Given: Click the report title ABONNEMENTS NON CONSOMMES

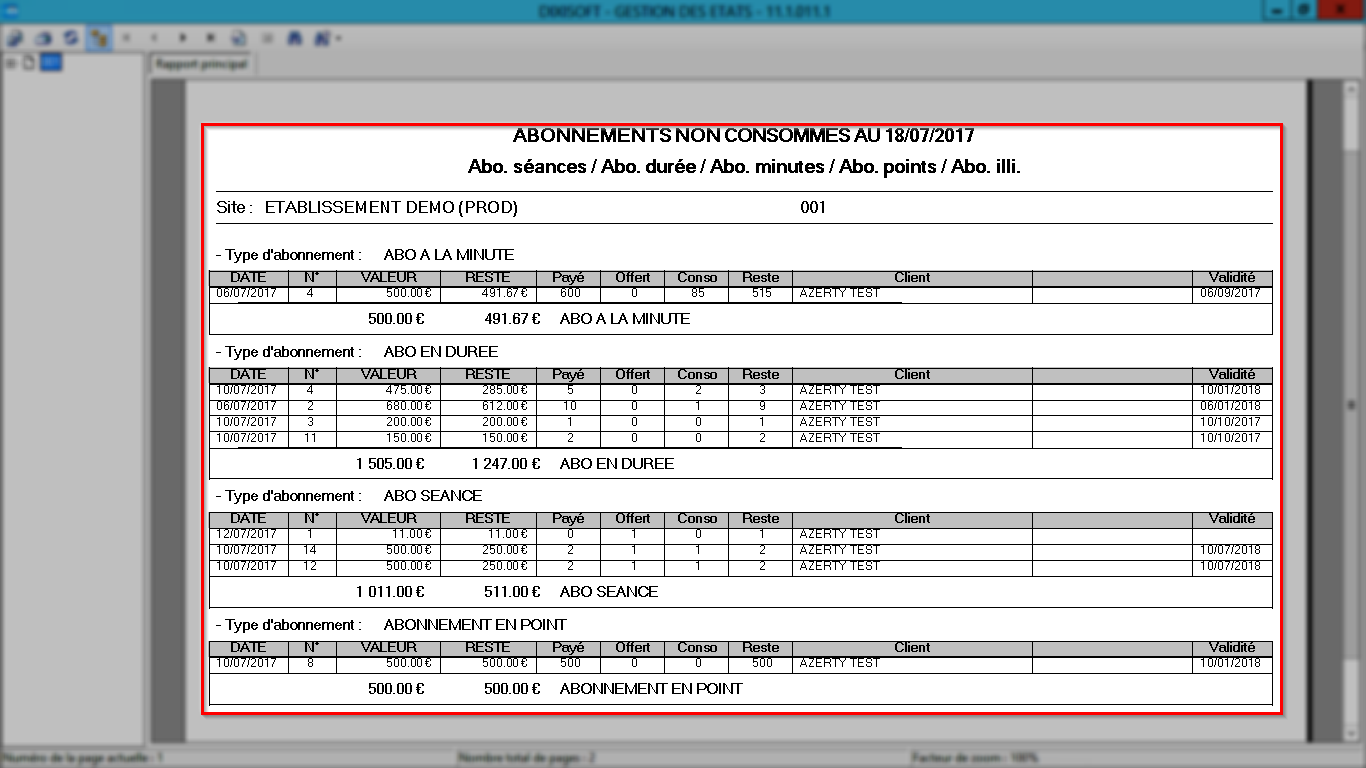Looking at the screenshot, I should point(743,135).
